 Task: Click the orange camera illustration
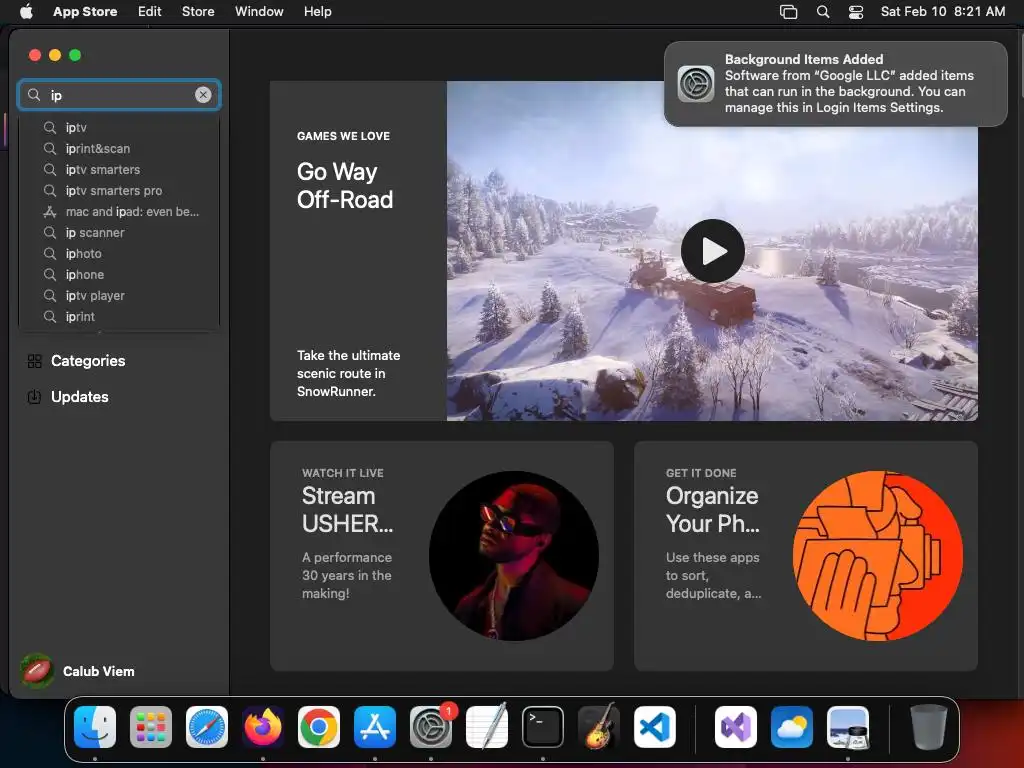pyautogui.click(x=878, y=556)
